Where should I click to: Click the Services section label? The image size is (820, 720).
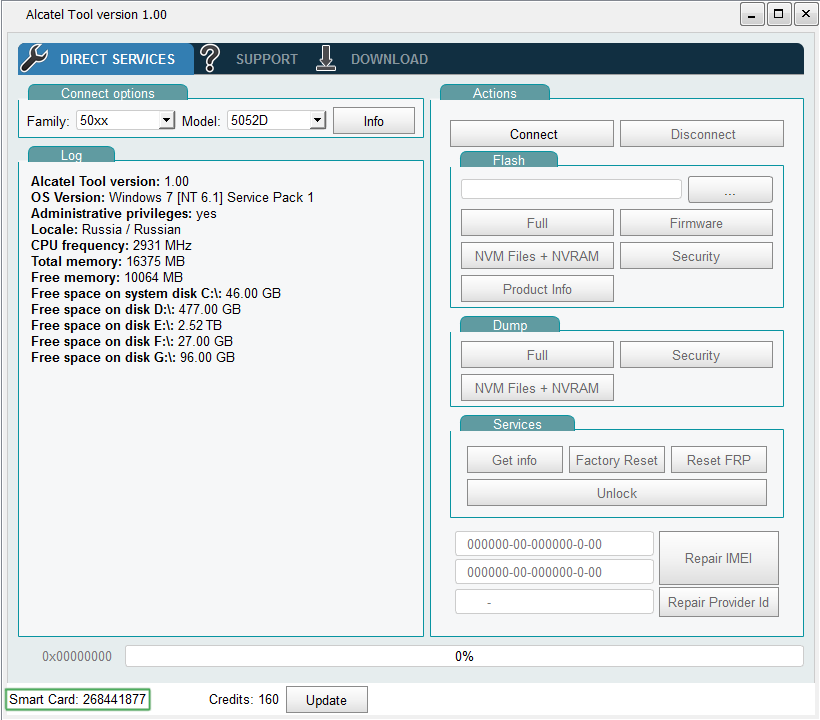[517, 424]
